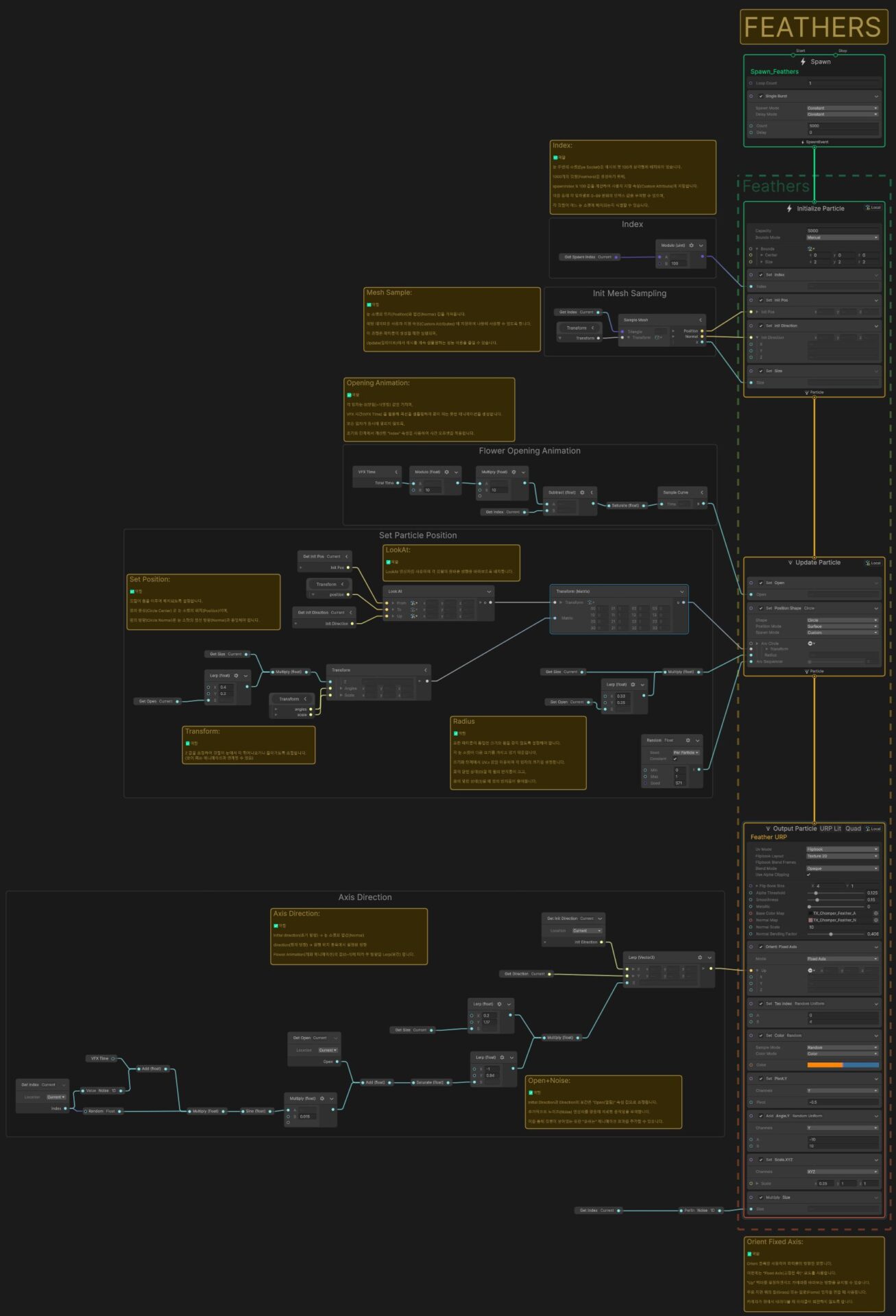Toggle the Set Position Shape block checkbox
The height and width of the screenshot is (1316, 896).
point(760,609)
